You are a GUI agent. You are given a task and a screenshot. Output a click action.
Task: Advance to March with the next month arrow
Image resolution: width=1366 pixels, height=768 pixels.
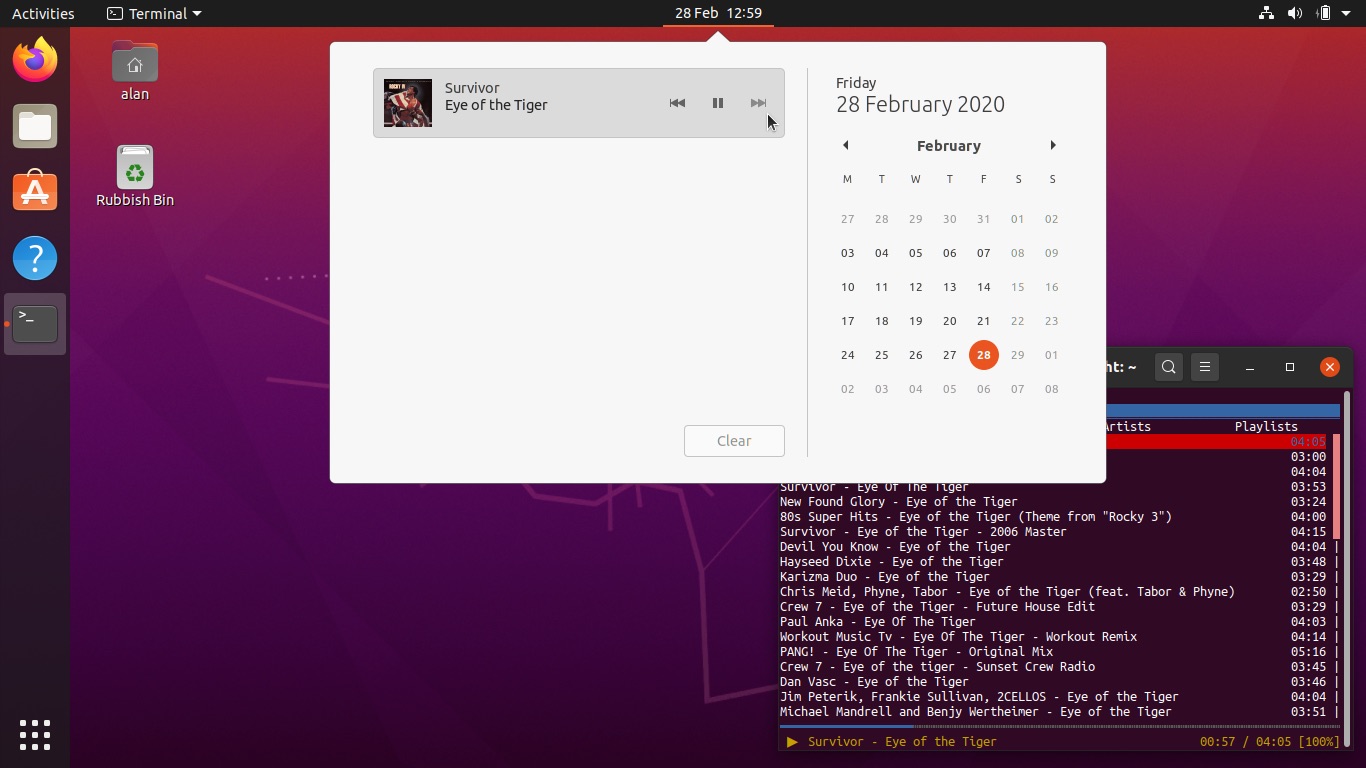pyautogui.click(x=1052, y=145)
